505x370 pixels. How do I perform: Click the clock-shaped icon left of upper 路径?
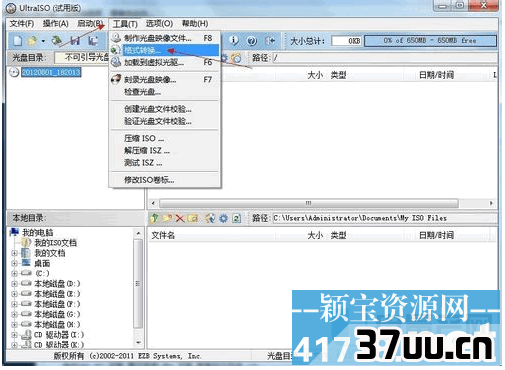(237, 58)
